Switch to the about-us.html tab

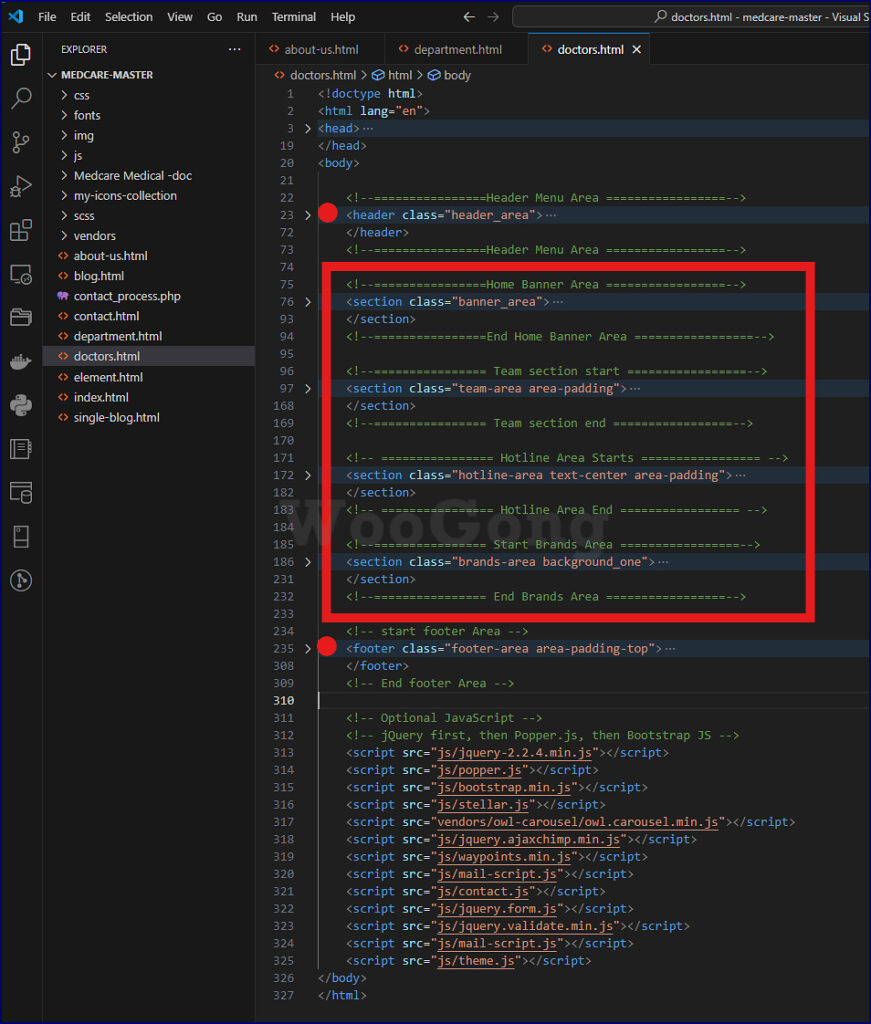pos(320,50)
